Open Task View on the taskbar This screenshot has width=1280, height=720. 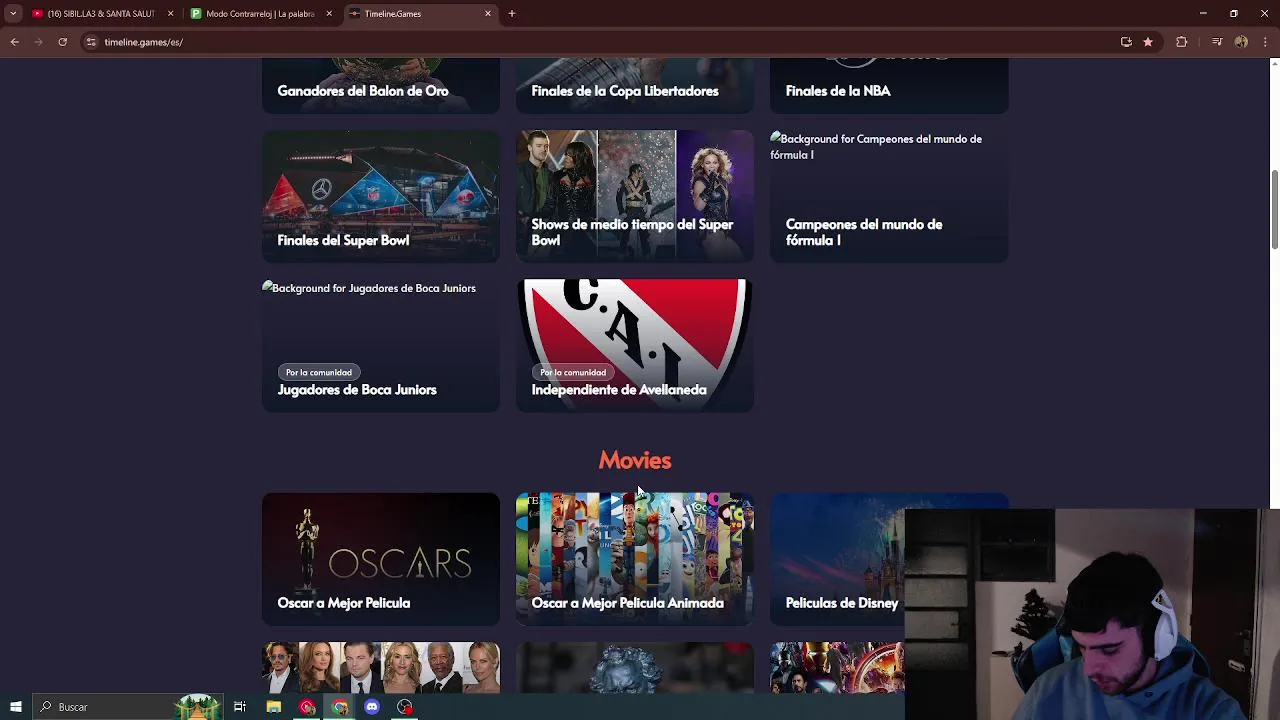(240, 707)
